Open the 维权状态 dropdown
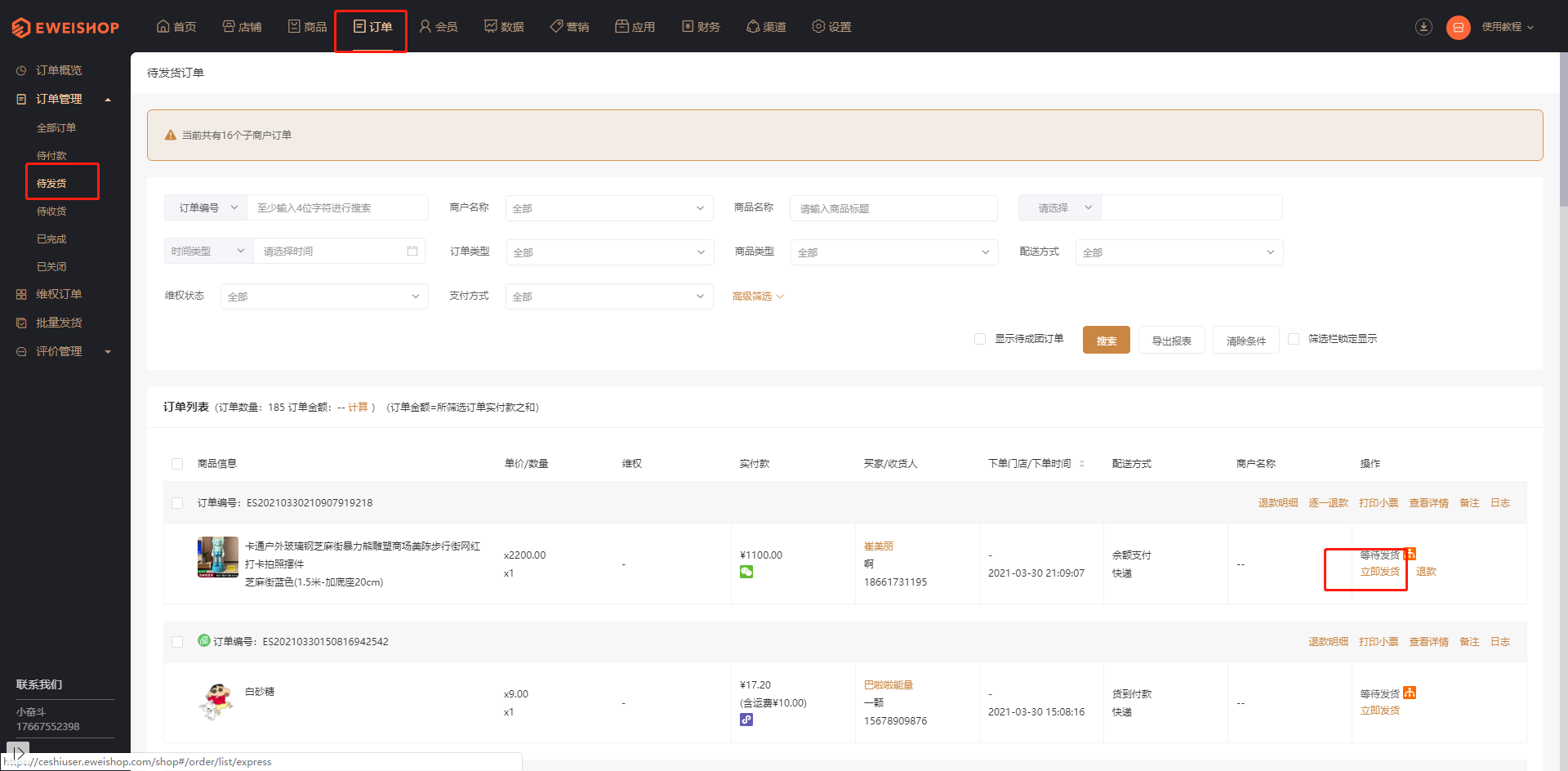 (x=324, y=296)
